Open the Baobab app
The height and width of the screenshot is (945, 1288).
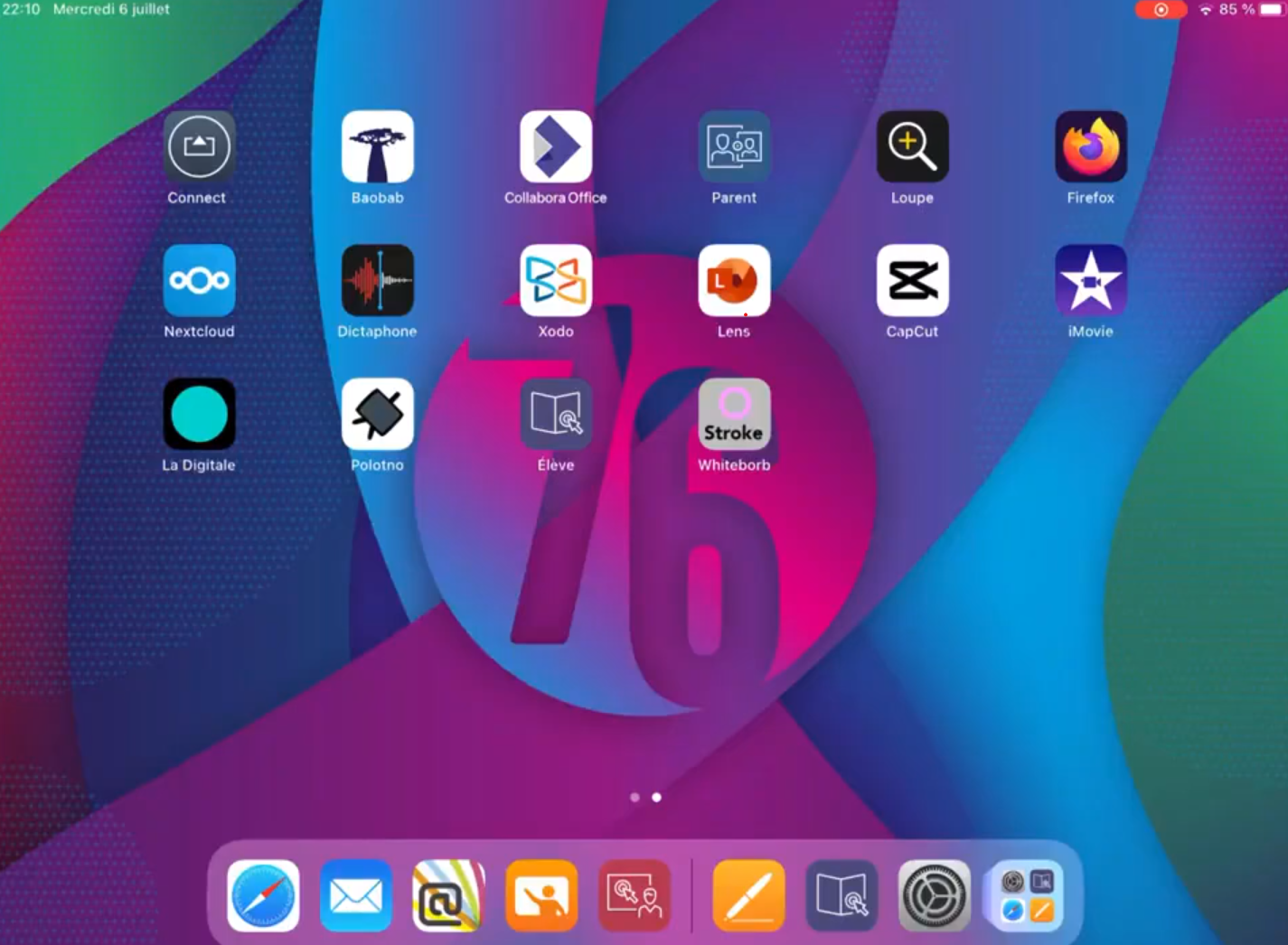(x=377, y=147)
